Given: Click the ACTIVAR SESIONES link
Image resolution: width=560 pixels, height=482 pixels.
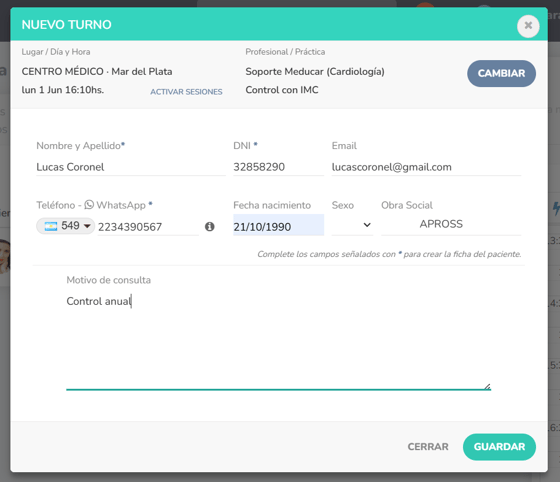Looking at the screenshot, I should tap(186, 92).
